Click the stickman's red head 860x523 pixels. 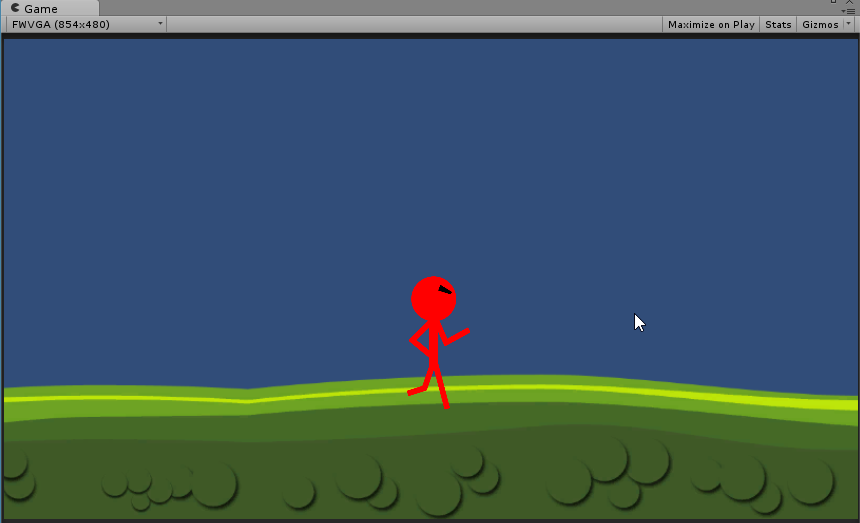click(x=430, y=300)
